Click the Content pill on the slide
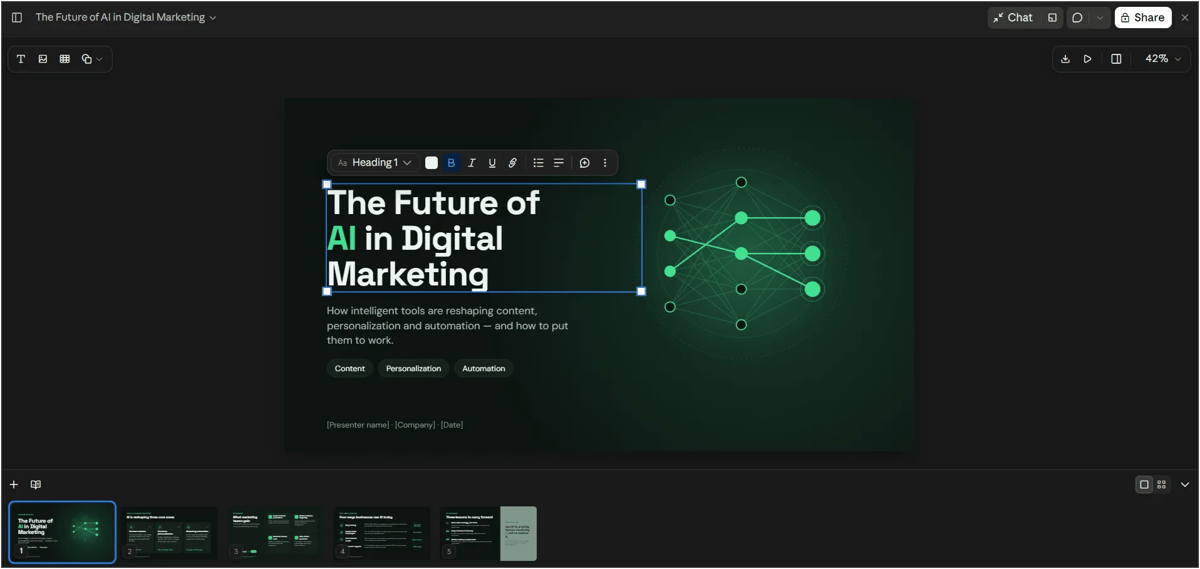1200x569 pixels. click(350, 369)
